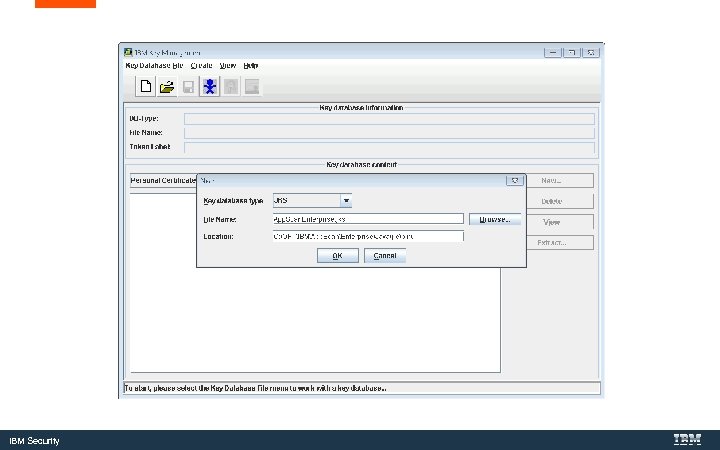The width and height of the screenshot is (720, 450).
Task: Open the Create menu
Action: [202, 66]
